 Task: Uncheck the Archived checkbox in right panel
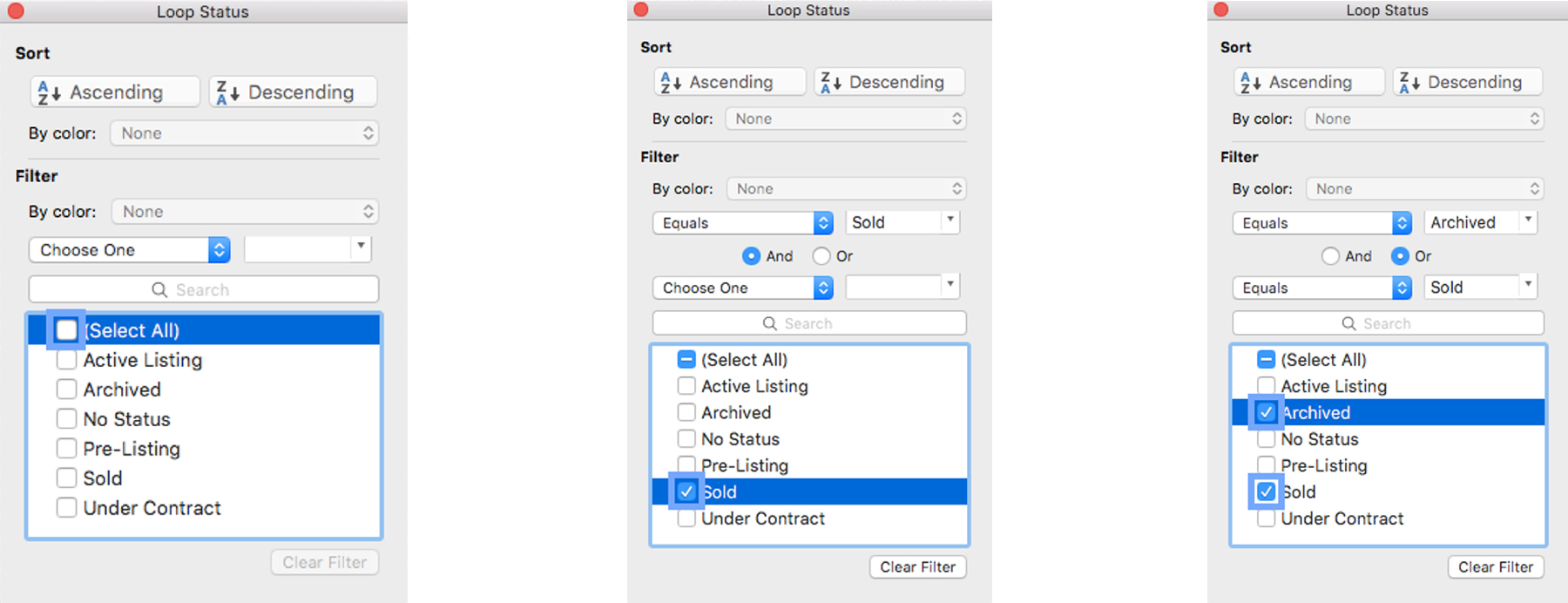(1266, 412)
